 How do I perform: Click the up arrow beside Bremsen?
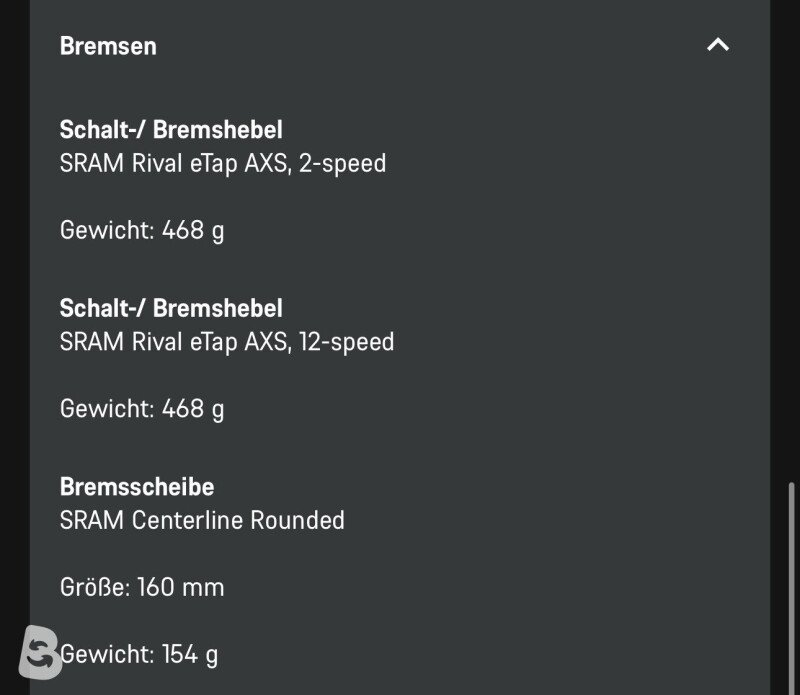coord(718,45)
